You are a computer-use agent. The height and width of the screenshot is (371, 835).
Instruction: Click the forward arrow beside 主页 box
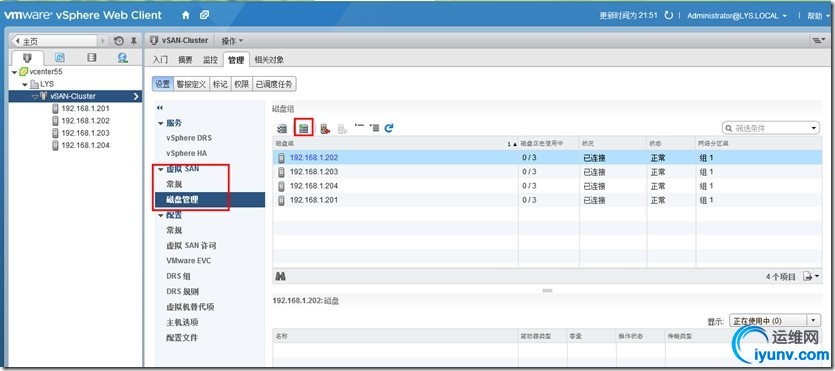tap(103, 41)
